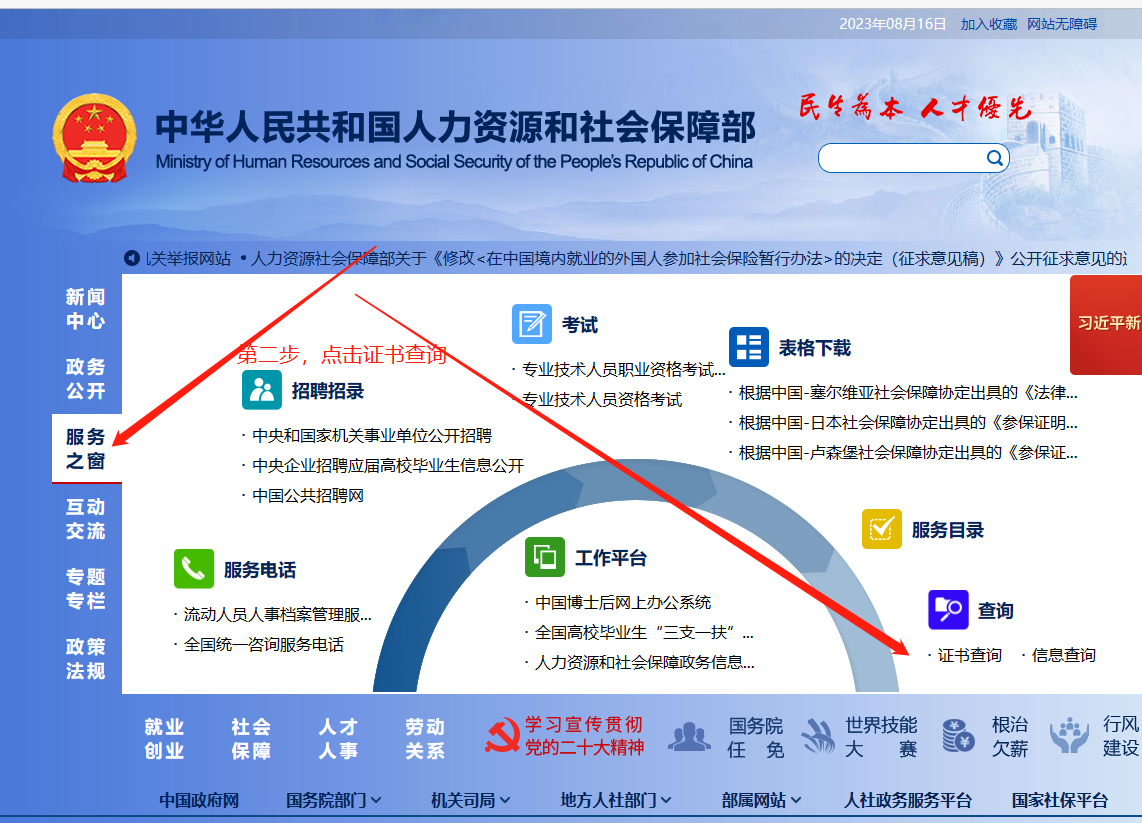Open the 劳动关系 category

425,739
